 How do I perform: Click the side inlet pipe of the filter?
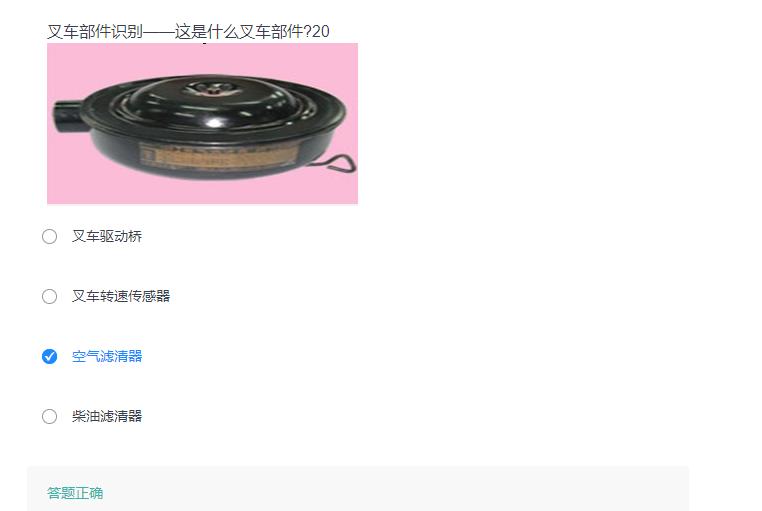[x=66, y=116]
